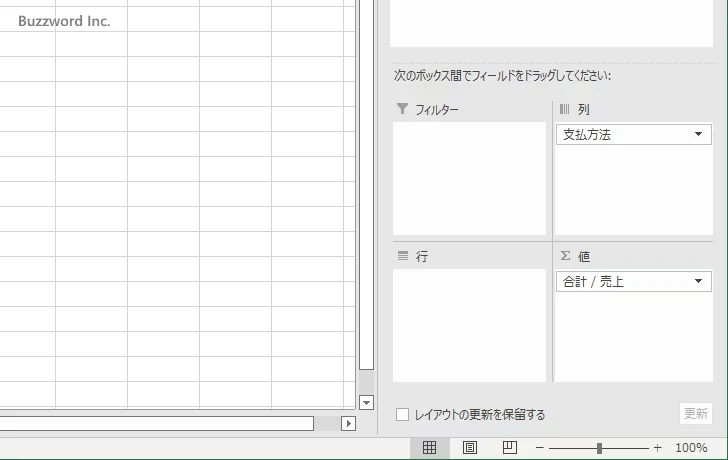Click the zoom slider handle
The image size is (728, 460).
(599, 448)
